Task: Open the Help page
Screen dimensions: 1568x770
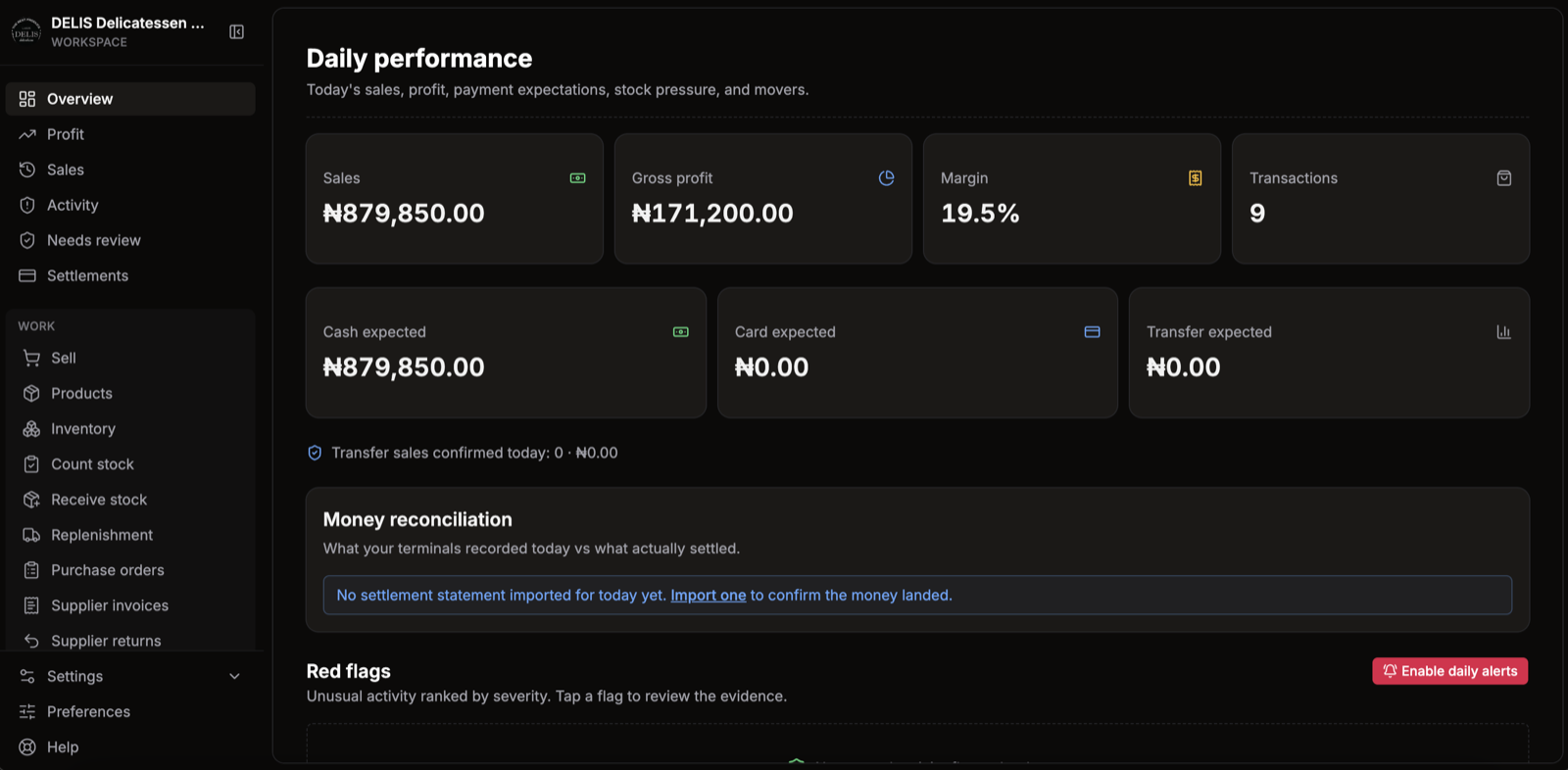Action: [130, 746]
